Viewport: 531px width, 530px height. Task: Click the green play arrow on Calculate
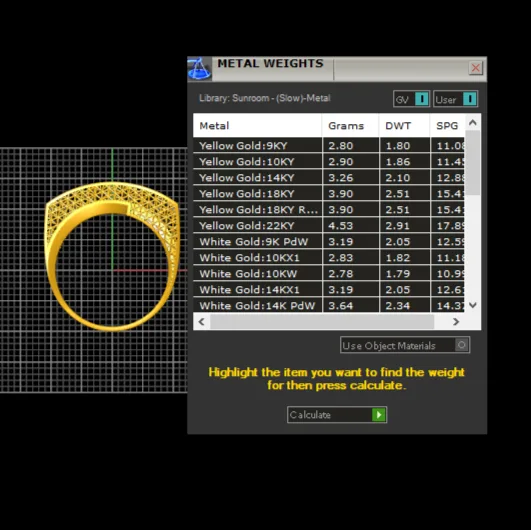379,415
